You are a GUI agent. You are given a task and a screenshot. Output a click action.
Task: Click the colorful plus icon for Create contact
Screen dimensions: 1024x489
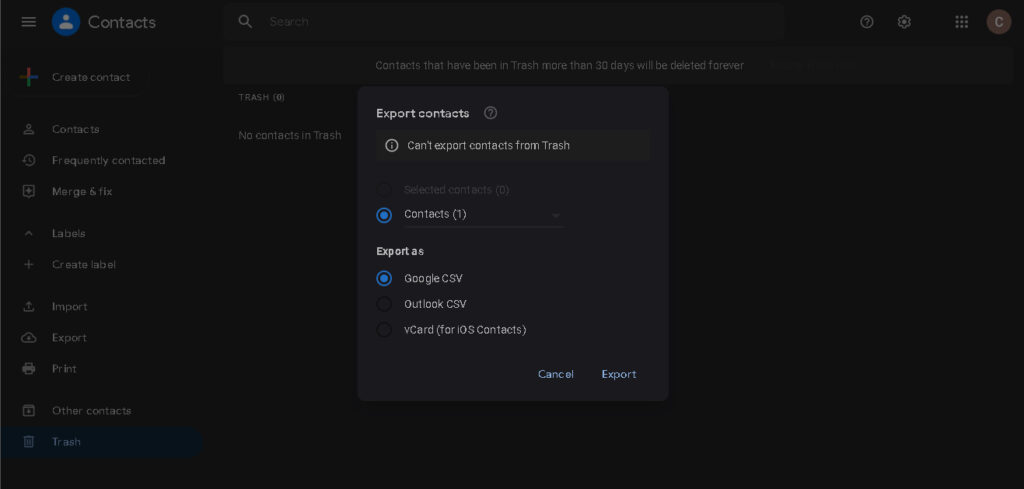pos(29,77)
